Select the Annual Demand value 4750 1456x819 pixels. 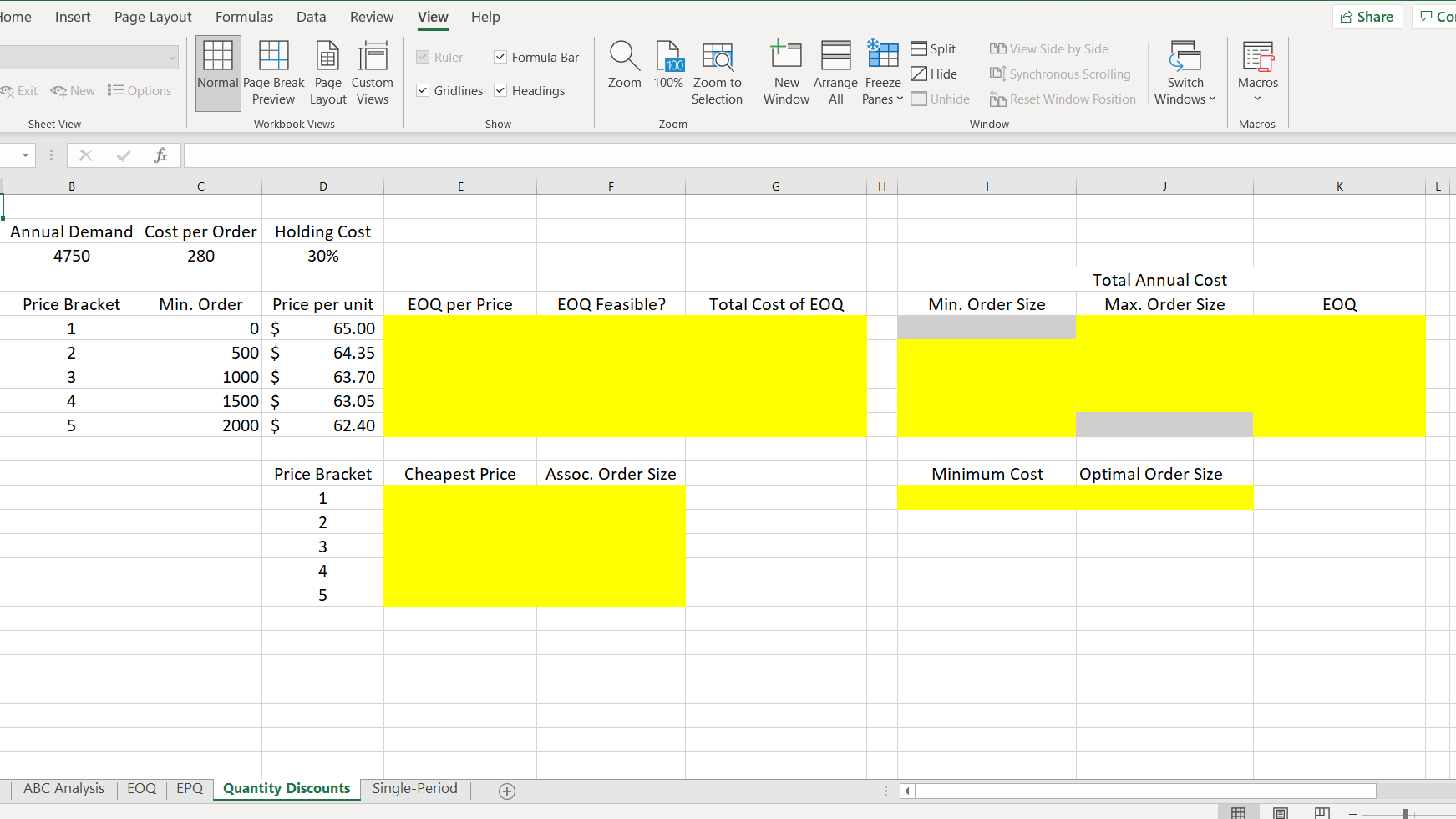(72, 256)
